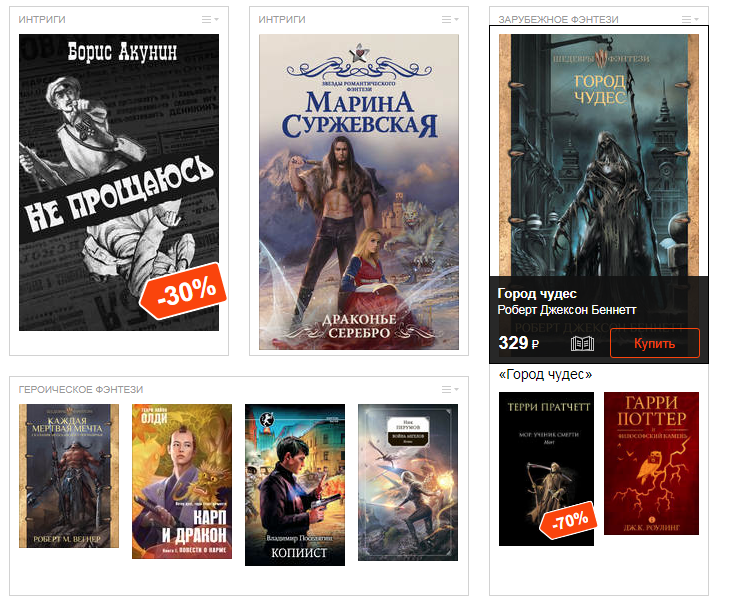This screenshot has height=611, width=750.
Task: Open menu icon of second Интриги block
Action: pyautogui.click(x=450, y=20)
